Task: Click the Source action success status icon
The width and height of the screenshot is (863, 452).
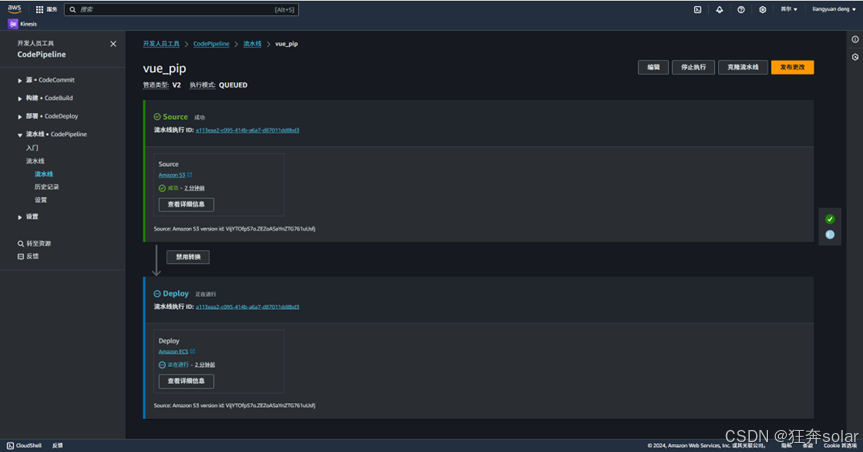Action: click(162, 188)
